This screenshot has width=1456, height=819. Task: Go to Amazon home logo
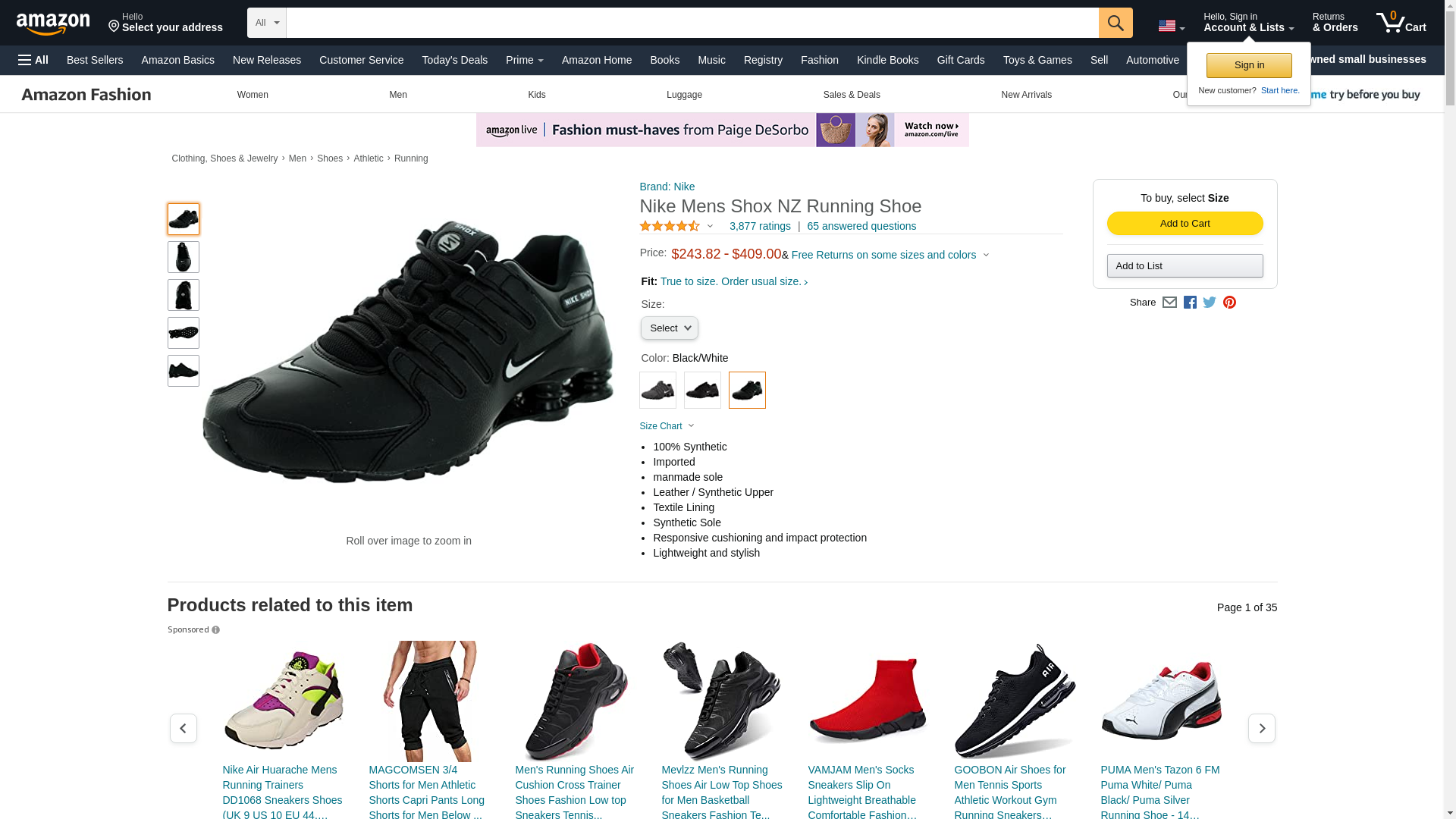click(53, 24)
